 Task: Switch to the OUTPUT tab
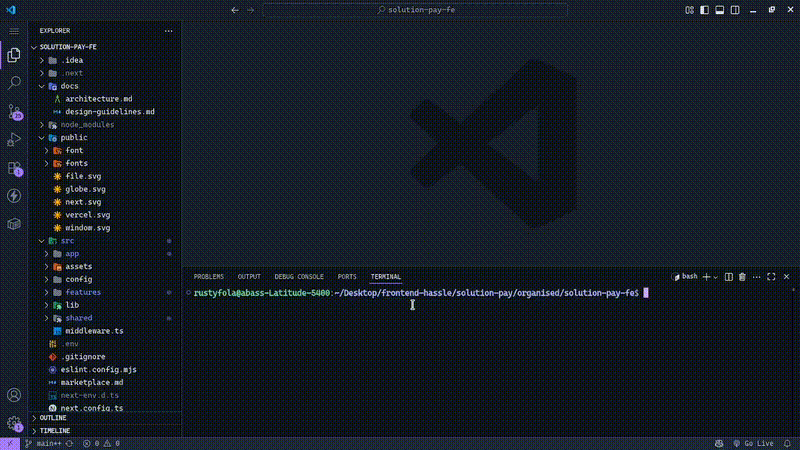tap(249, 277)
